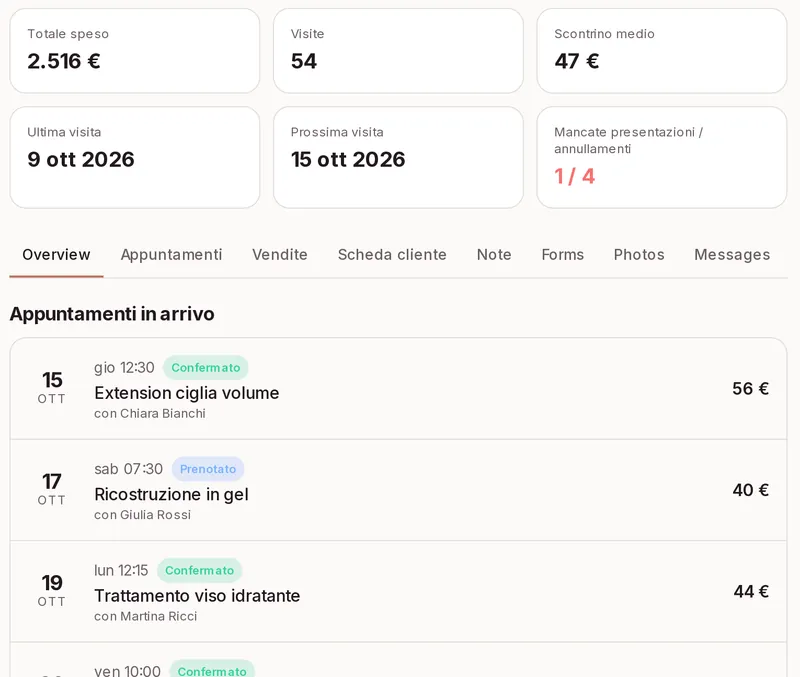Click the Confermato badge on 19 OTT appointment
The width and height of the screenshot is (800, 677).
coord(199,570)
